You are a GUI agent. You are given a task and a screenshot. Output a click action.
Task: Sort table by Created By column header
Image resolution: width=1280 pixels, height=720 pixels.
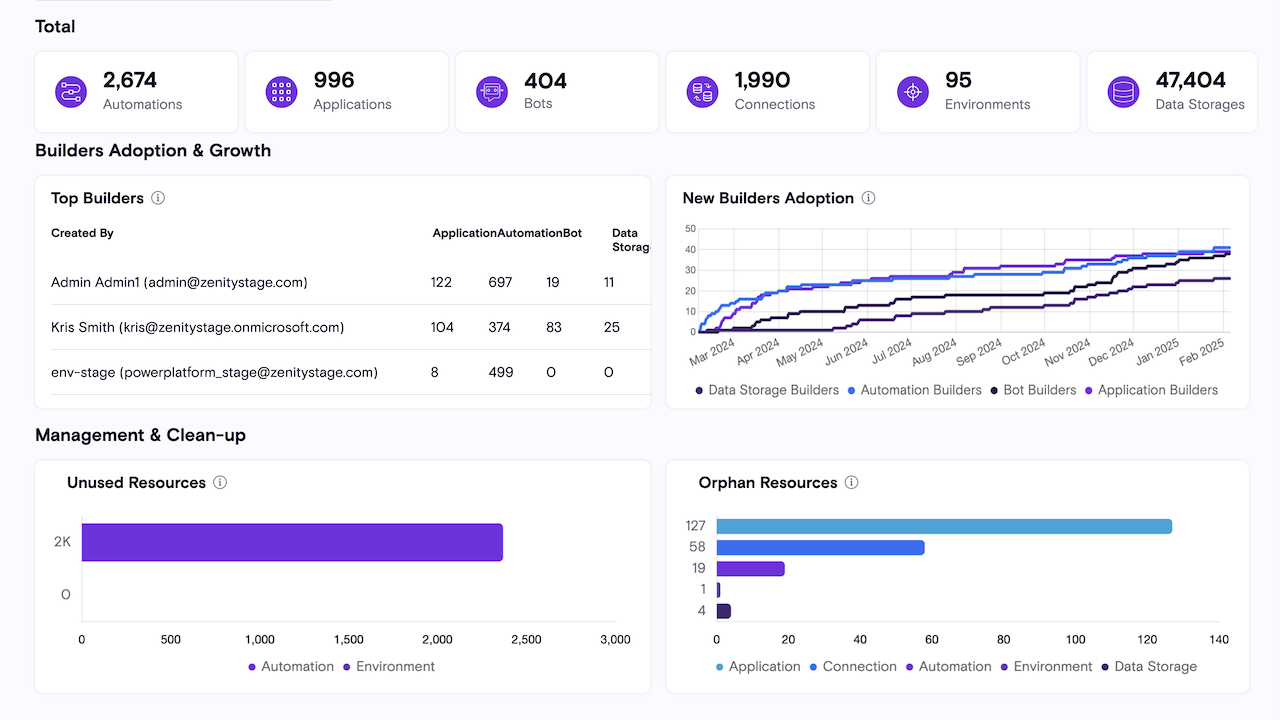pos(82,233)
